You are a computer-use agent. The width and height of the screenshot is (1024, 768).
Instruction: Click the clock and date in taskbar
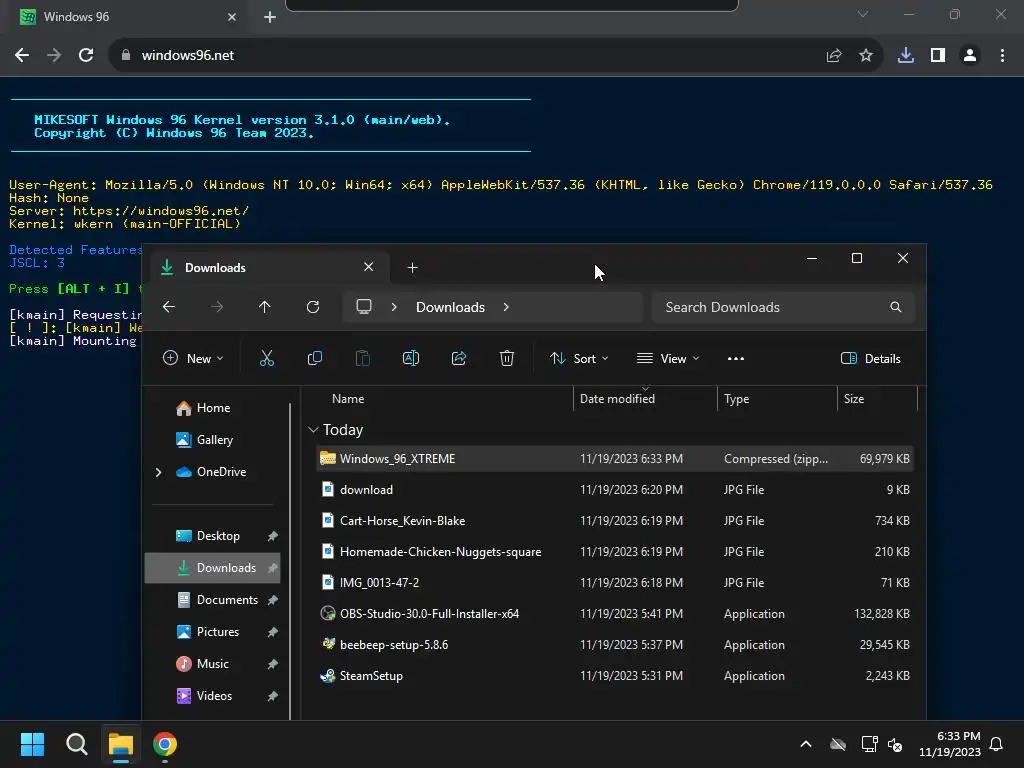coord(949,744)
